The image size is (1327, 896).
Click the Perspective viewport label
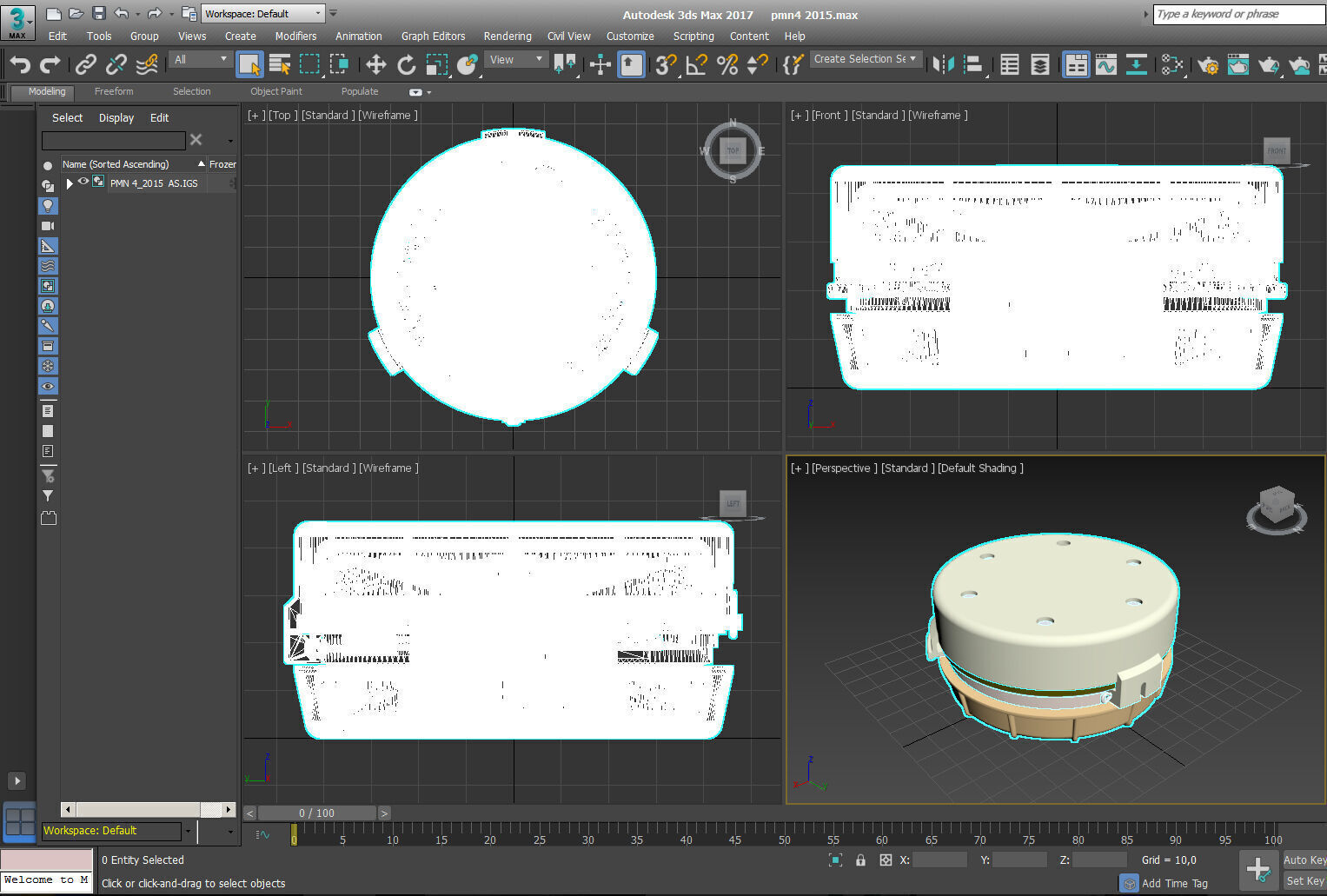tap(841, 468)
